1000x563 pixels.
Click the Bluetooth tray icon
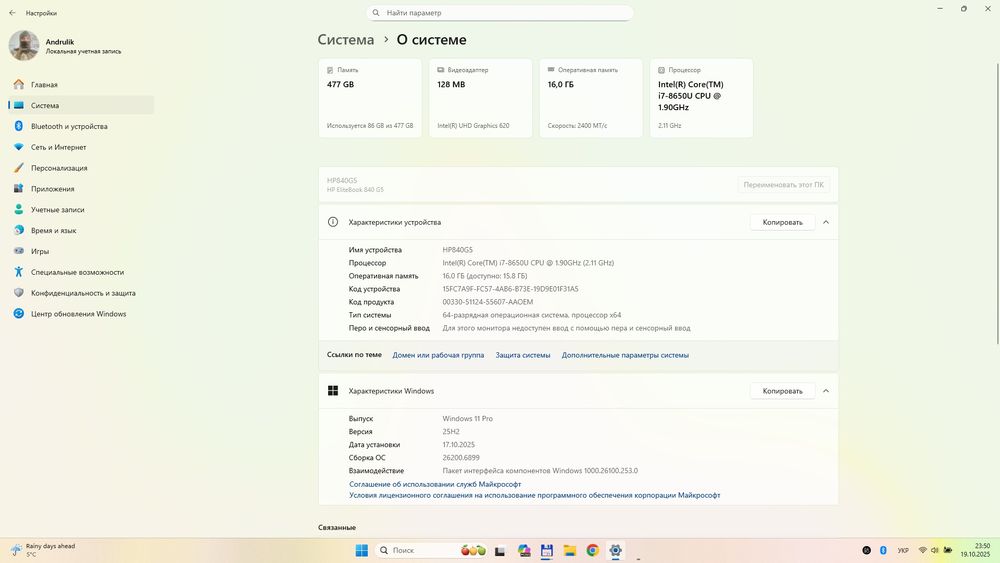[x=883, y=550]
